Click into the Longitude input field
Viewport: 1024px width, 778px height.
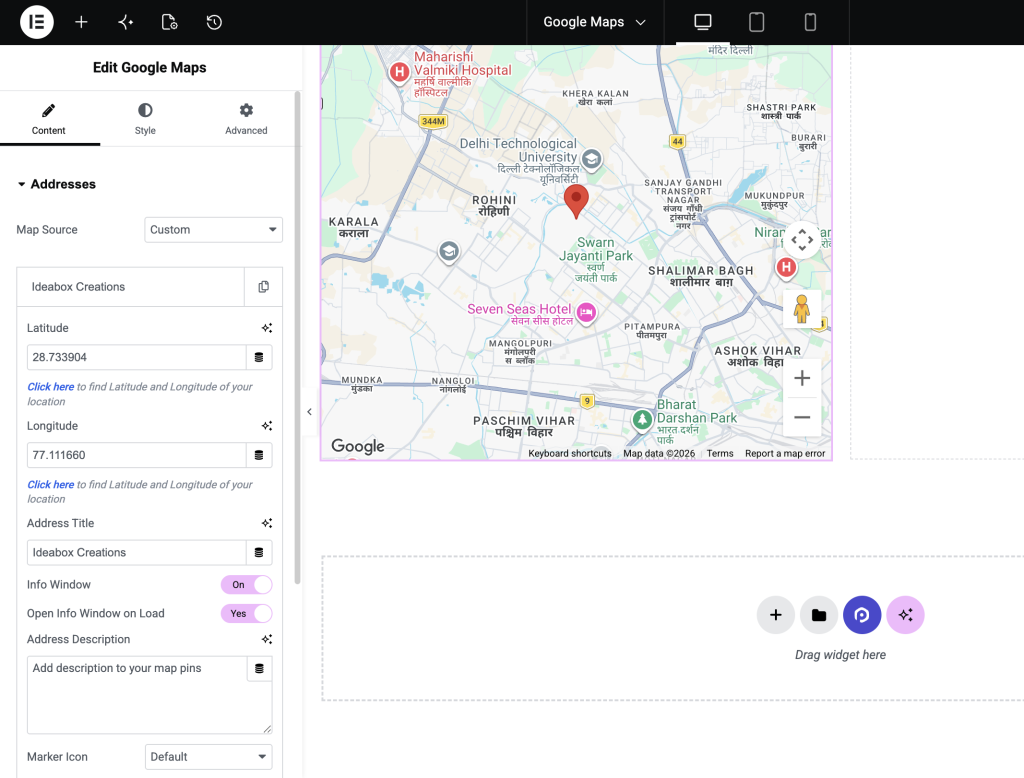136,455
